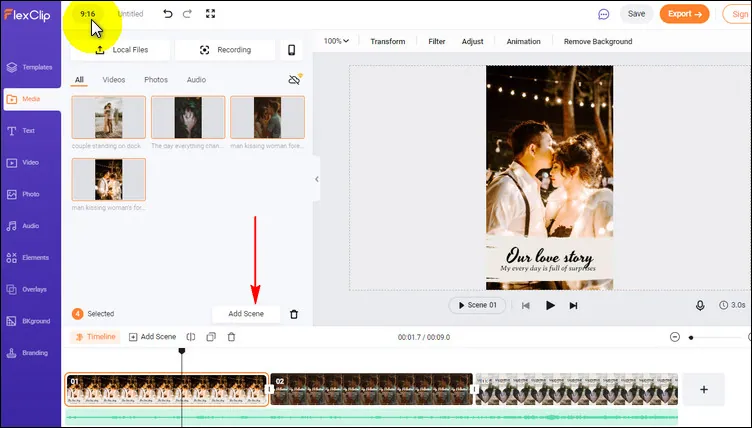Image resolution: width=752 pixels, height=428 pixels.
Task: Click the Local Files upload button
Action: click(x=120, y=50)
